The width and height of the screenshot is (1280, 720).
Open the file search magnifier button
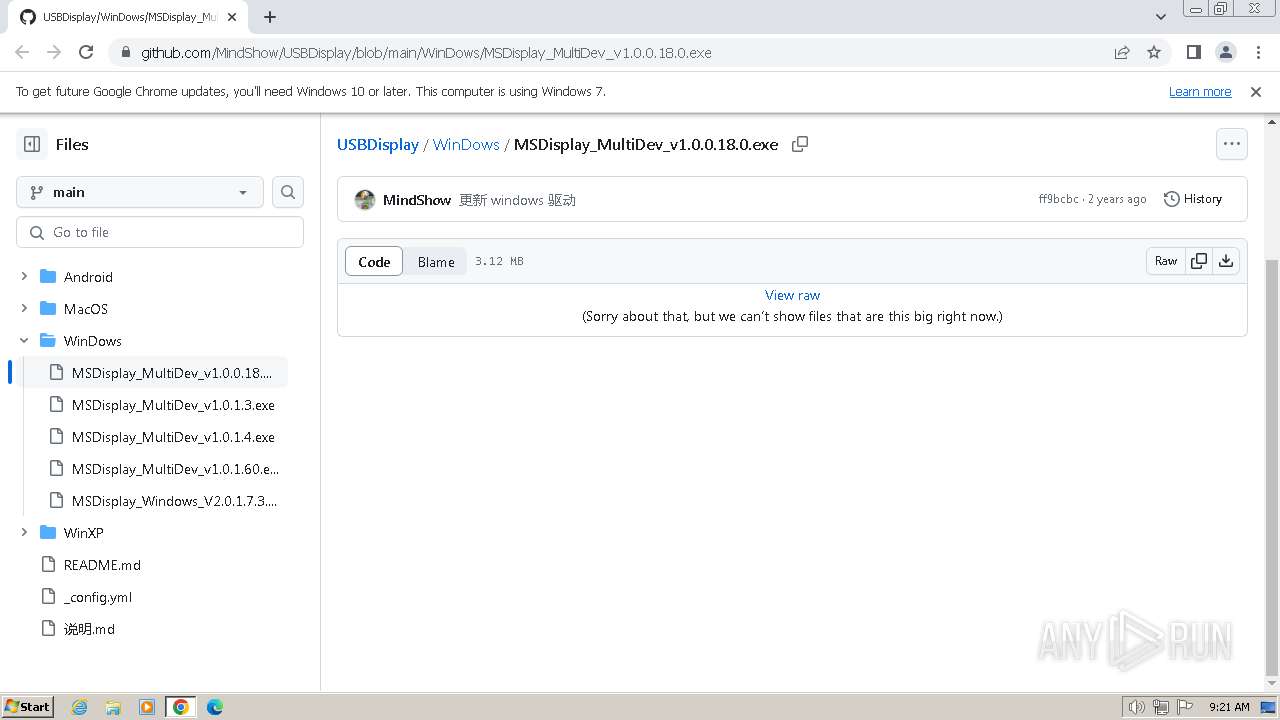288,192
